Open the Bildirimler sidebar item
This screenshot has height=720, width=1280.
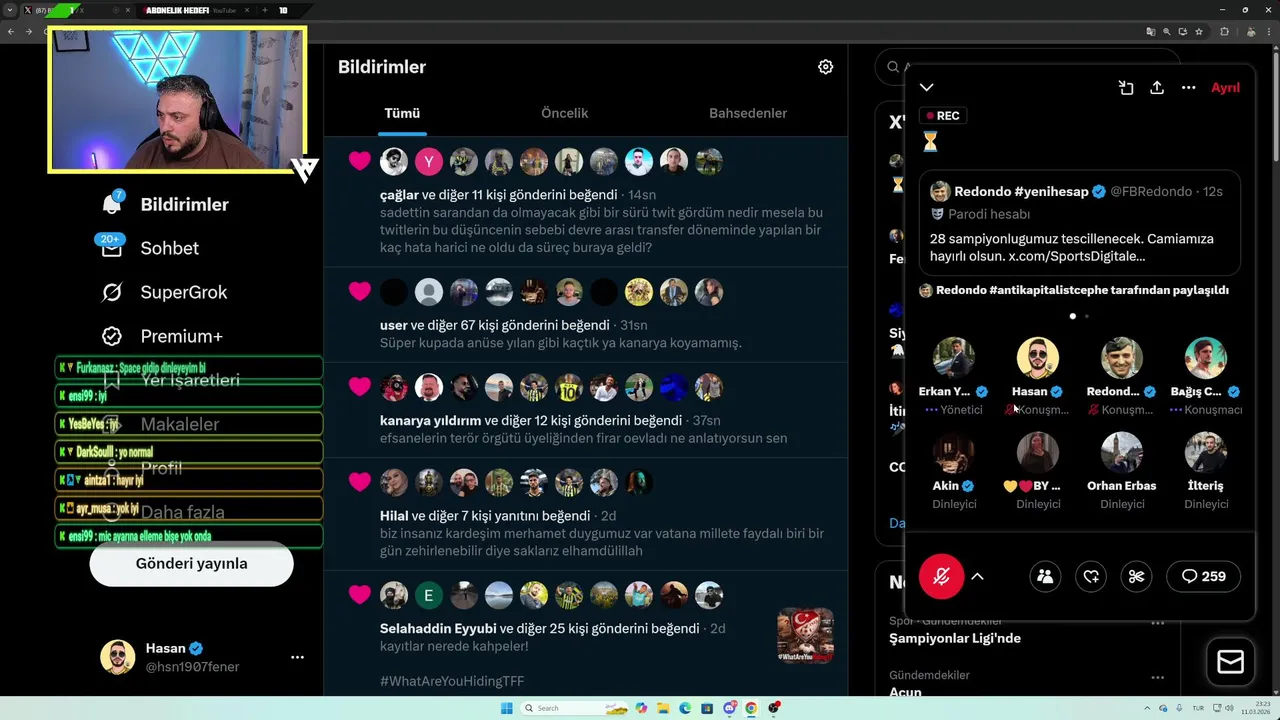[166, 204]
